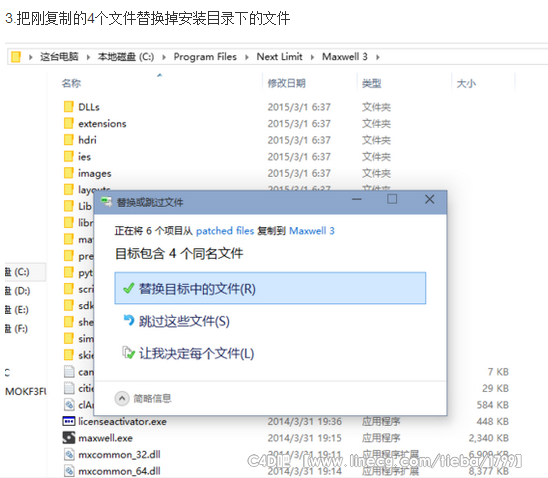
Task: Go to 这台电脑 in breadcrumb
Action: (59, 57)
